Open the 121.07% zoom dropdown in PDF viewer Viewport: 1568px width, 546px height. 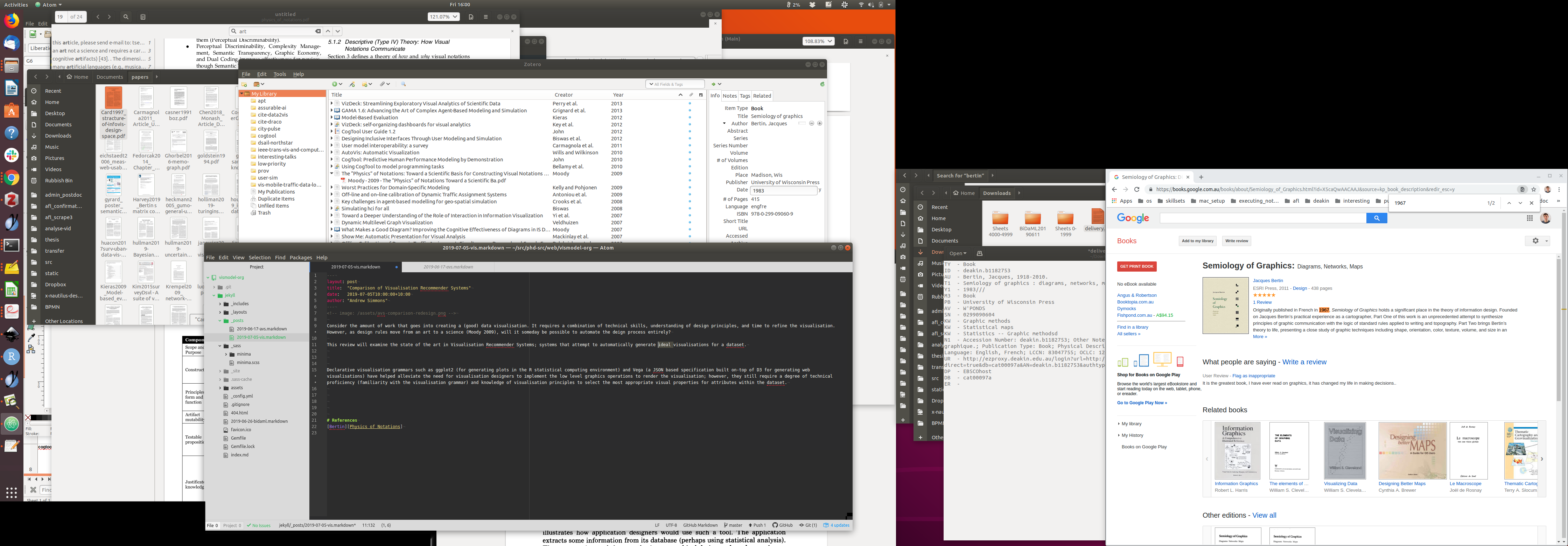click(443, 16)
